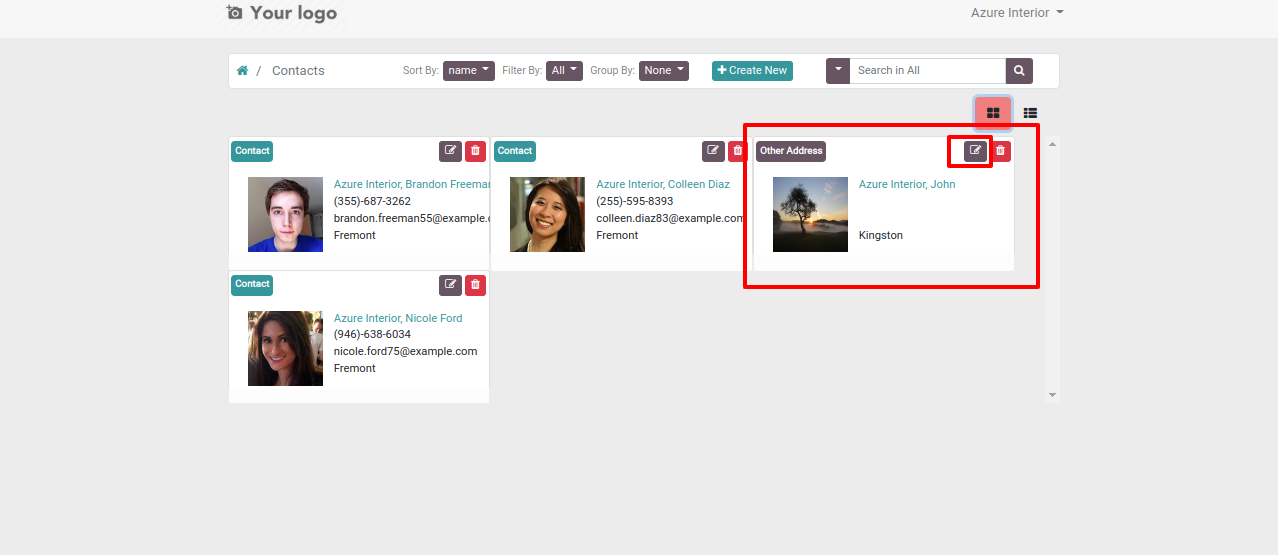Delete the Colleen Diaz contact
This screenshot has width=1278, height=555.
tap(738, 151)
